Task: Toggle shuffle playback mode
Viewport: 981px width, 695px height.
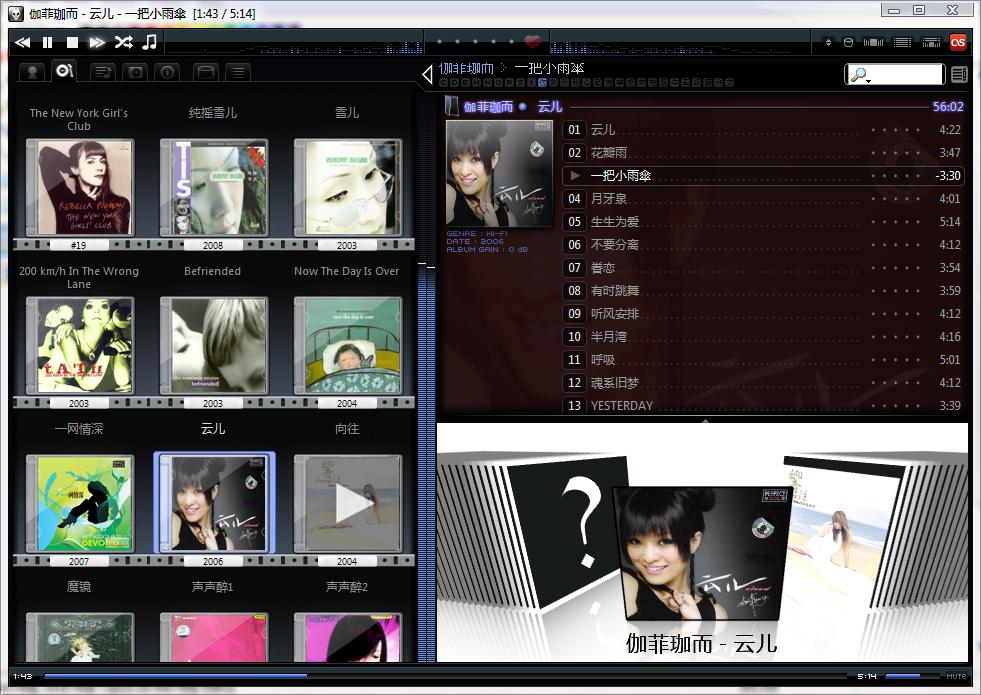Action: 123,43
